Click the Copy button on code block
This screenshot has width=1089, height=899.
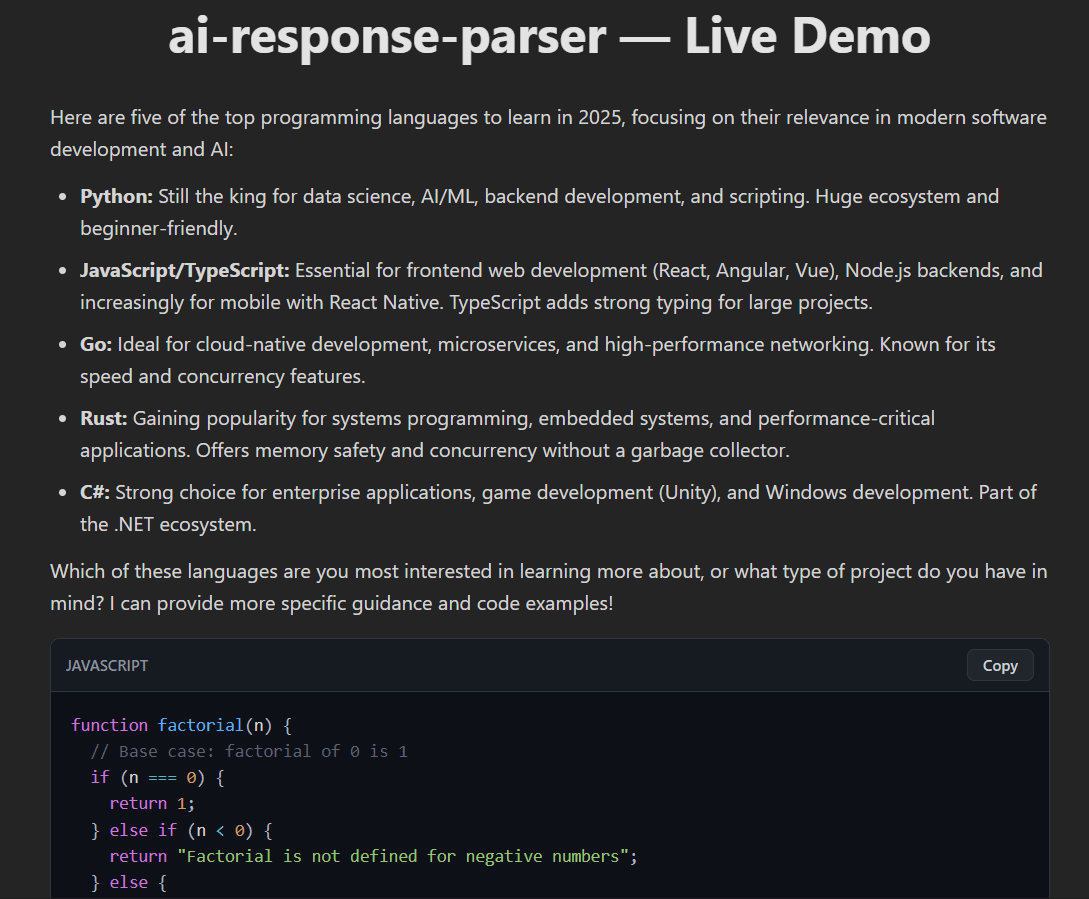tap(999, 666)
